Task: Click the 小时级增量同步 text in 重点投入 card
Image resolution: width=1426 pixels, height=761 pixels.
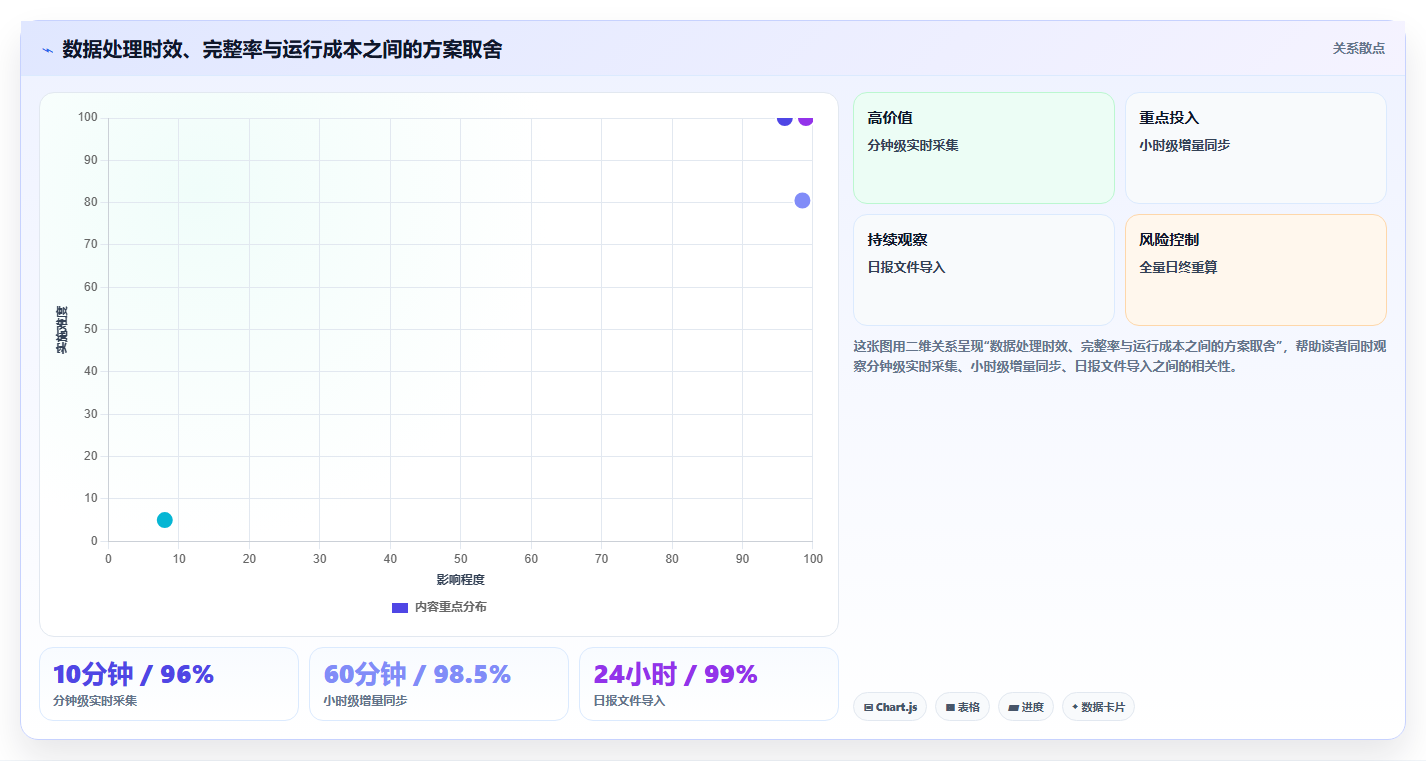Action: pos(1185,145)
